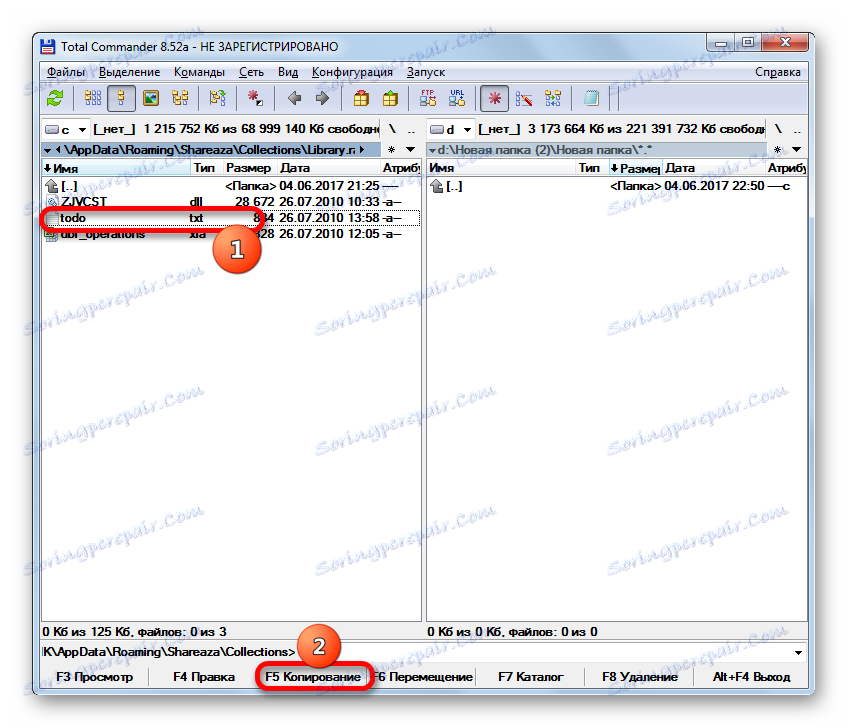848x728 pixels.
Task: Go to root in right panel
Action: (778, 129)
